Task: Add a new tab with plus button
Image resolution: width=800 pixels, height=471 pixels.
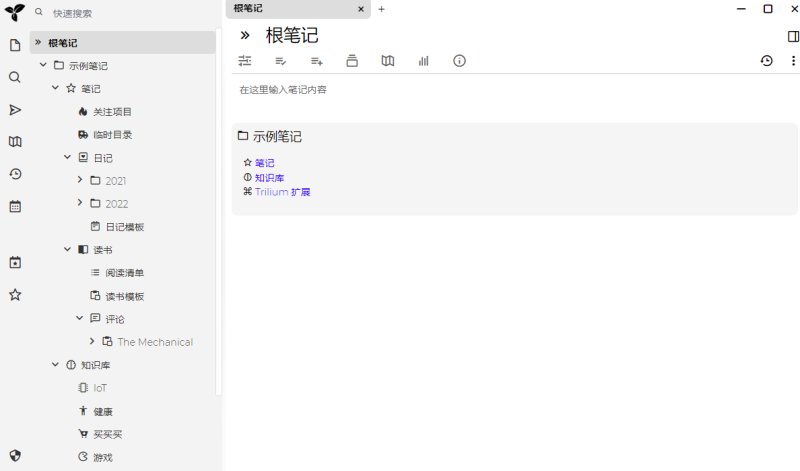Action: pyautogui.click(x=381, y=9)
